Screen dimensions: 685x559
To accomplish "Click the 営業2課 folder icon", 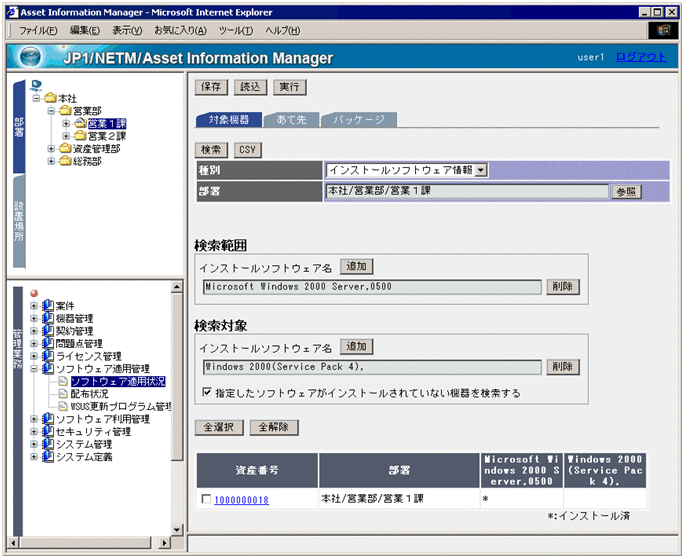I will [x=80, y=136].
